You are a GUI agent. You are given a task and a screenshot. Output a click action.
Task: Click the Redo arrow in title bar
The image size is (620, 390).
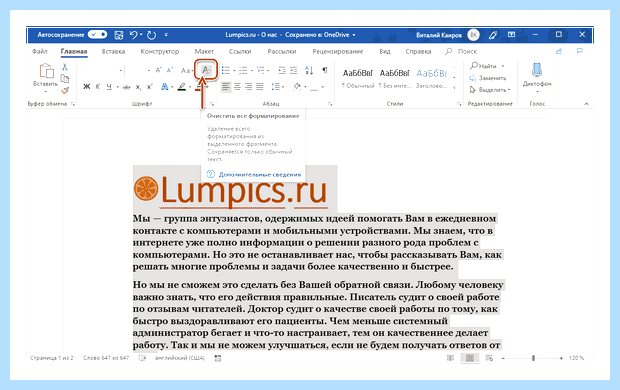pos(151,35)
